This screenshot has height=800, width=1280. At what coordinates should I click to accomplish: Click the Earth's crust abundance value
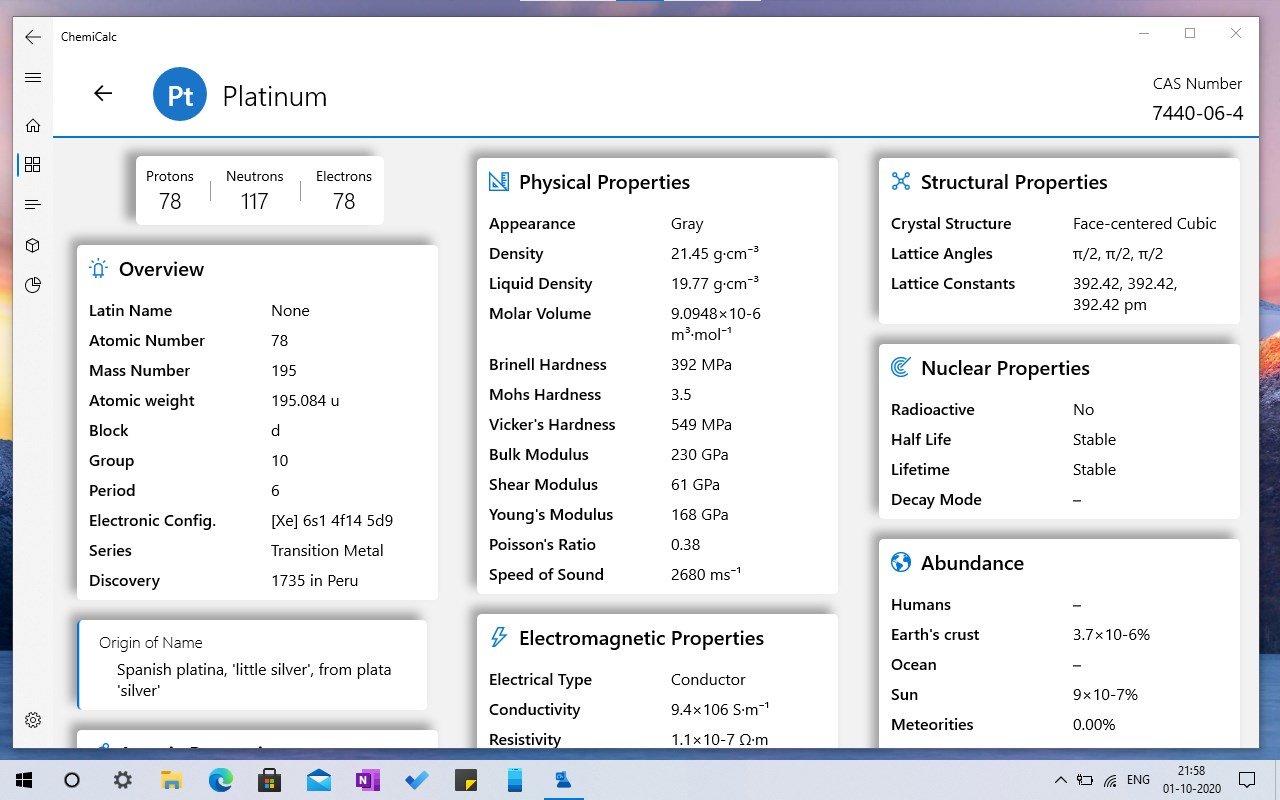tap(1112, 634)
